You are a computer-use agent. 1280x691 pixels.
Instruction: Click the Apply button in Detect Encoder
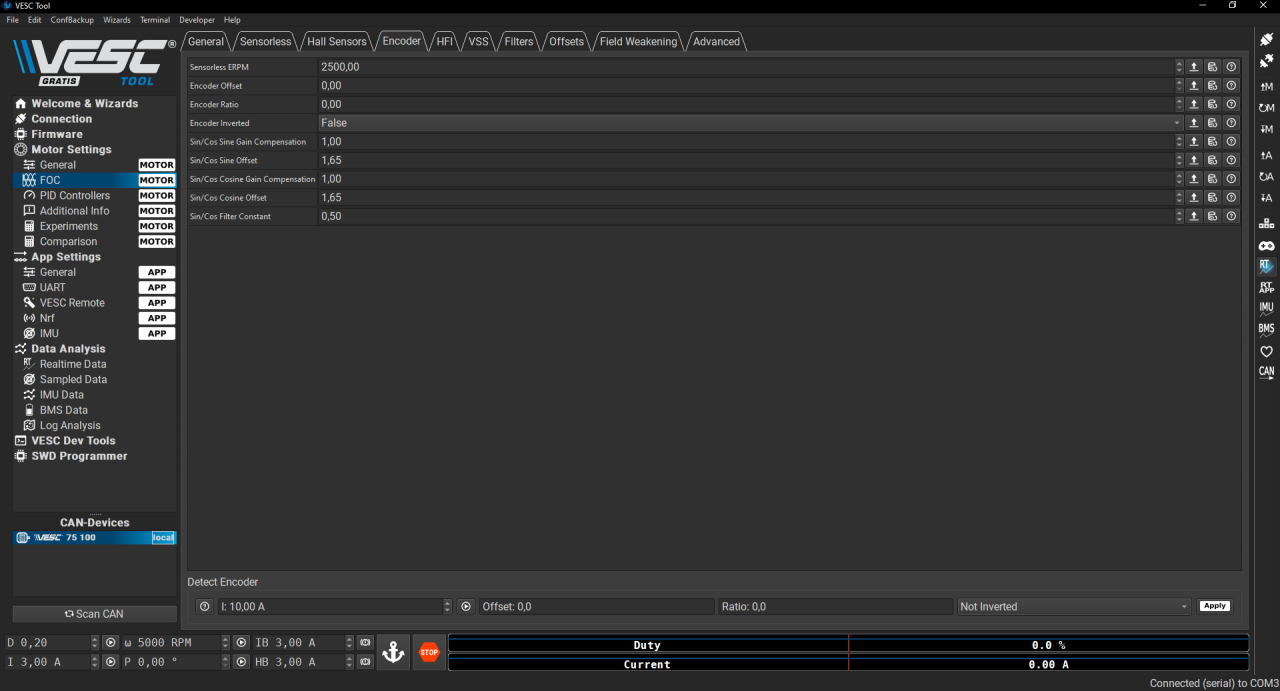[1215, 606]
